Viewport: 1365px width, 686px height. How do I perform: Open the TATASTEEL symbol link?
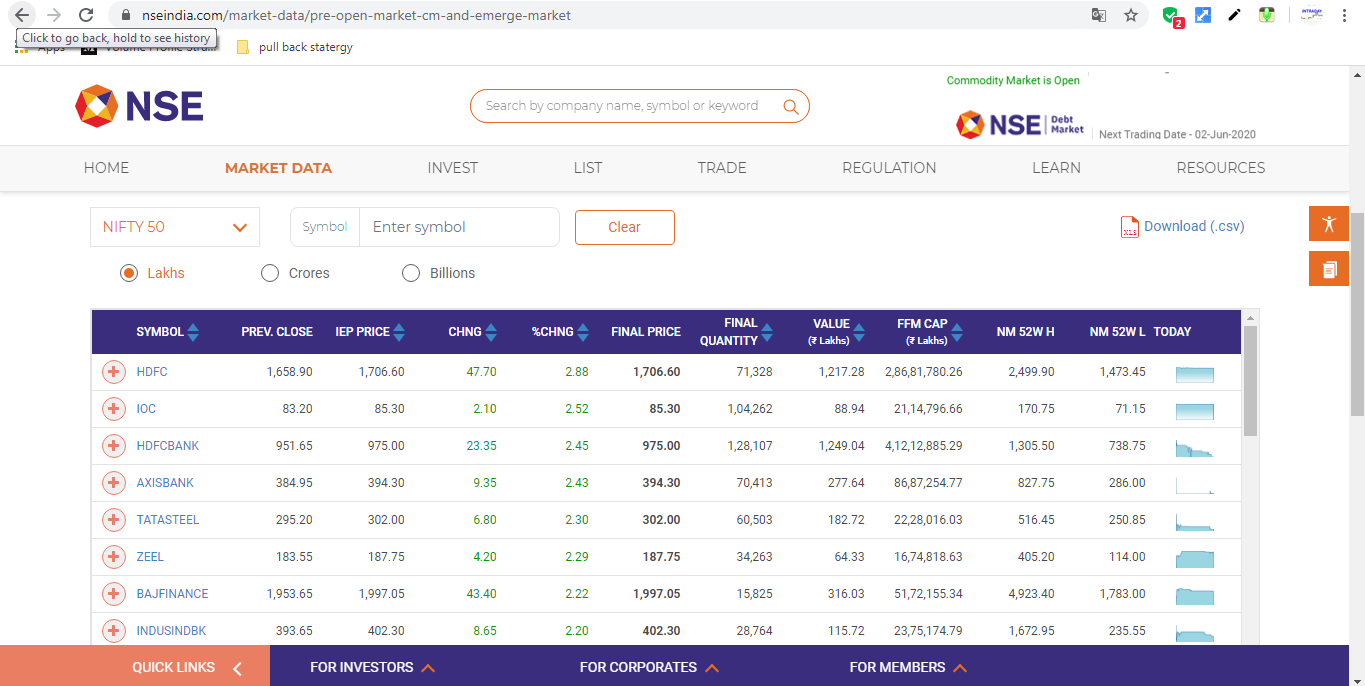(168, 520)
